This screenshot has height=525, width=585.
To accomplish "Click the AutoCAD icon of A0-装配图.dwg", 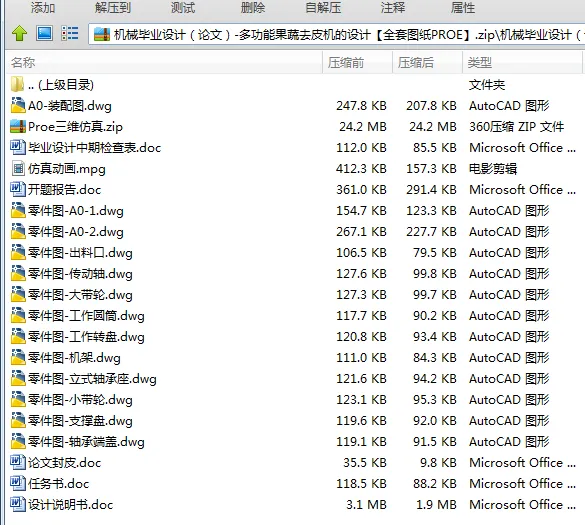I will pos(18,105).
